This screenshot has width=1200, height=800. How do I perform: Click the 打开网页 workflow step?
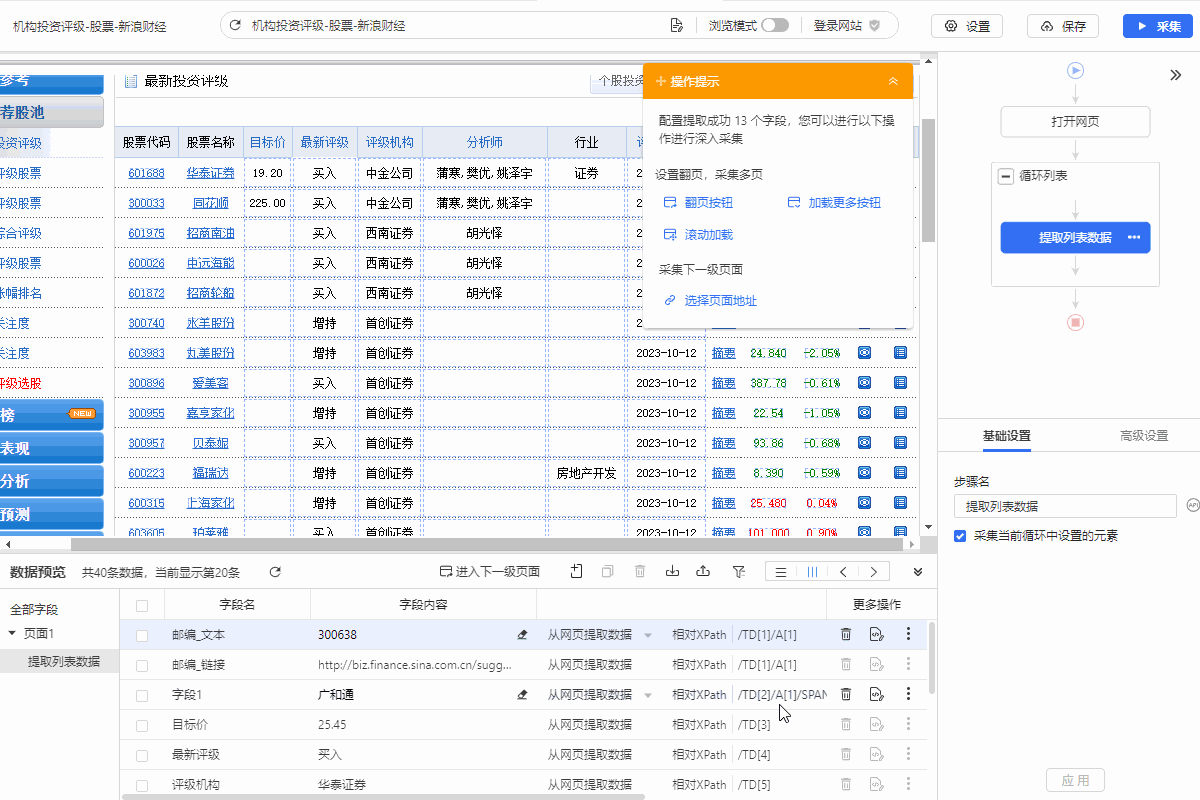pyautogui.click(x=1075, y=122)
